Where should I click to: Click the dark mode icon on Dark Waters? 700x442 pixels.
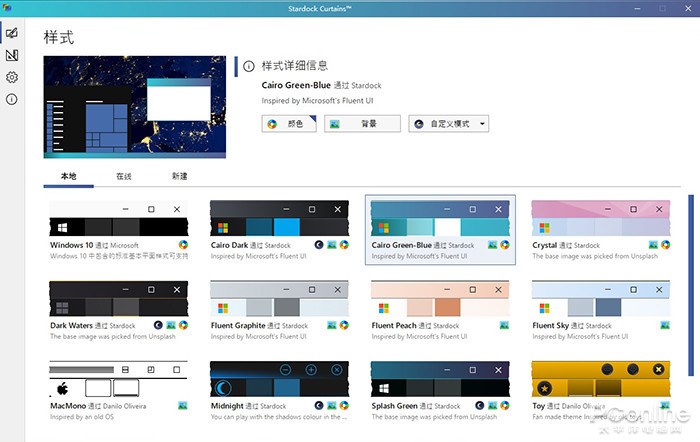158,325
